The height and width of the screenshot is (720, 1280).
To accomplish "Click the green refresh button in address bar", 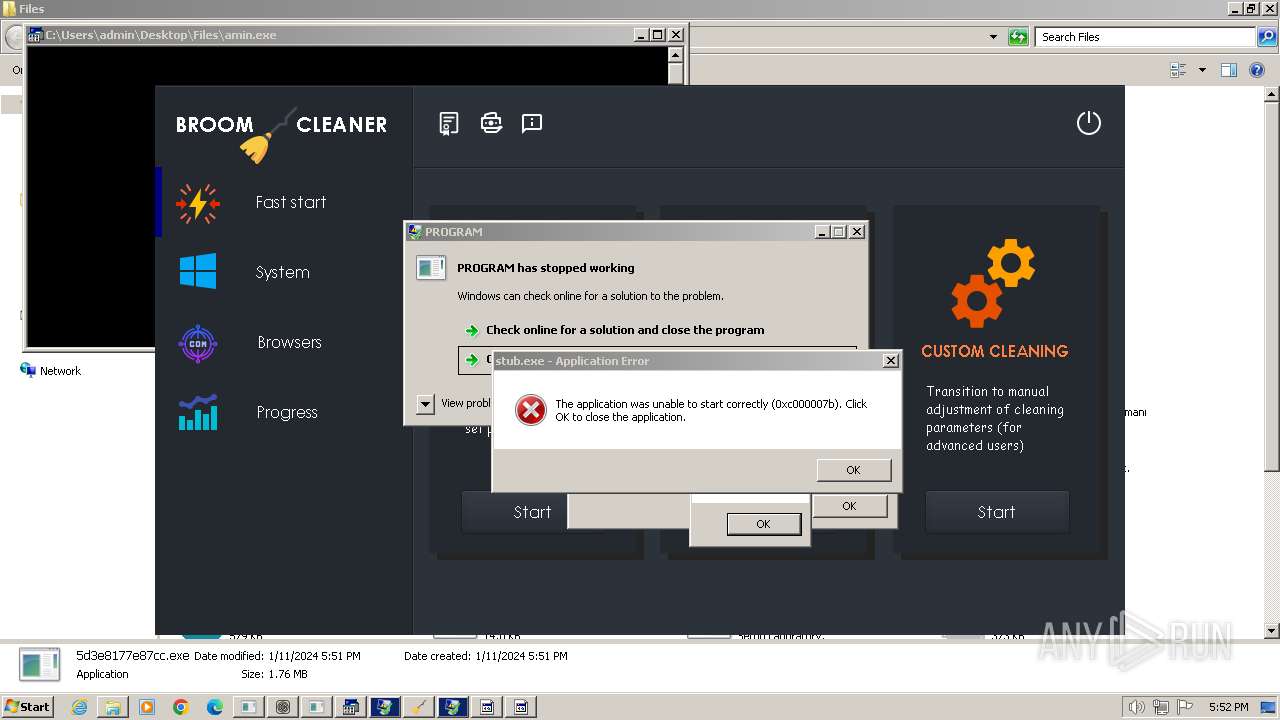I will (x=1018, y=37).
